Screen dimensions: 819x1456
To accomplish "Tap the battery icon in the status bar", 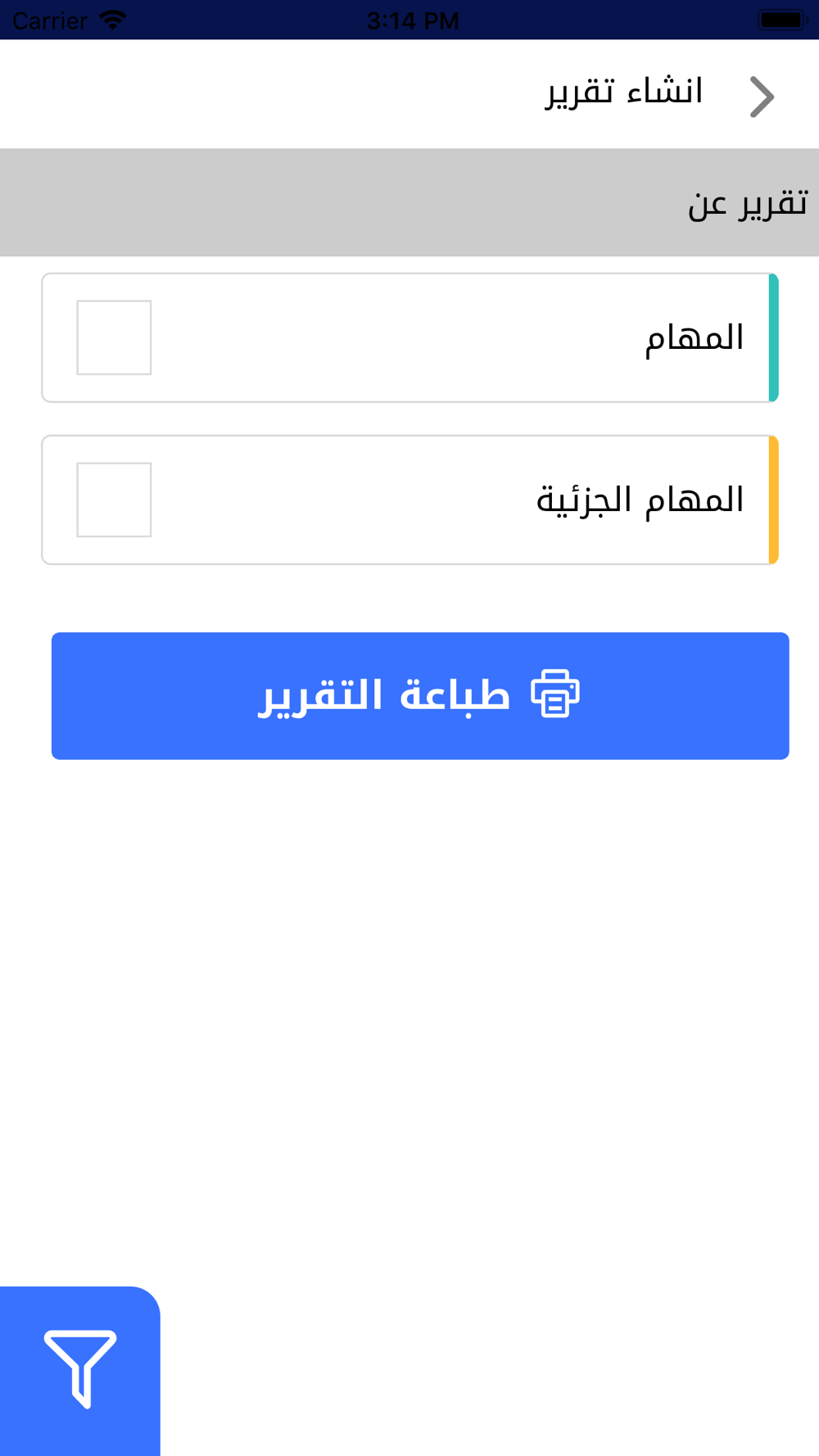I will click(782, 20).
